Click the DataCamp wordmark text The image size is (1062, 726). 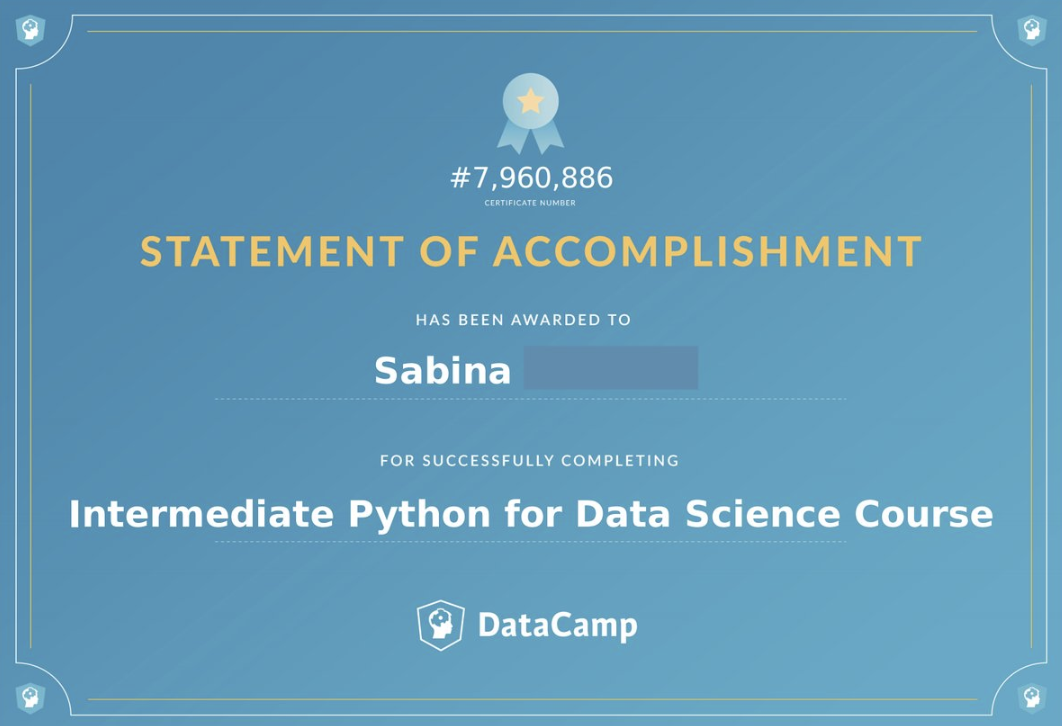pyautogui.click(x=557, y=625)
